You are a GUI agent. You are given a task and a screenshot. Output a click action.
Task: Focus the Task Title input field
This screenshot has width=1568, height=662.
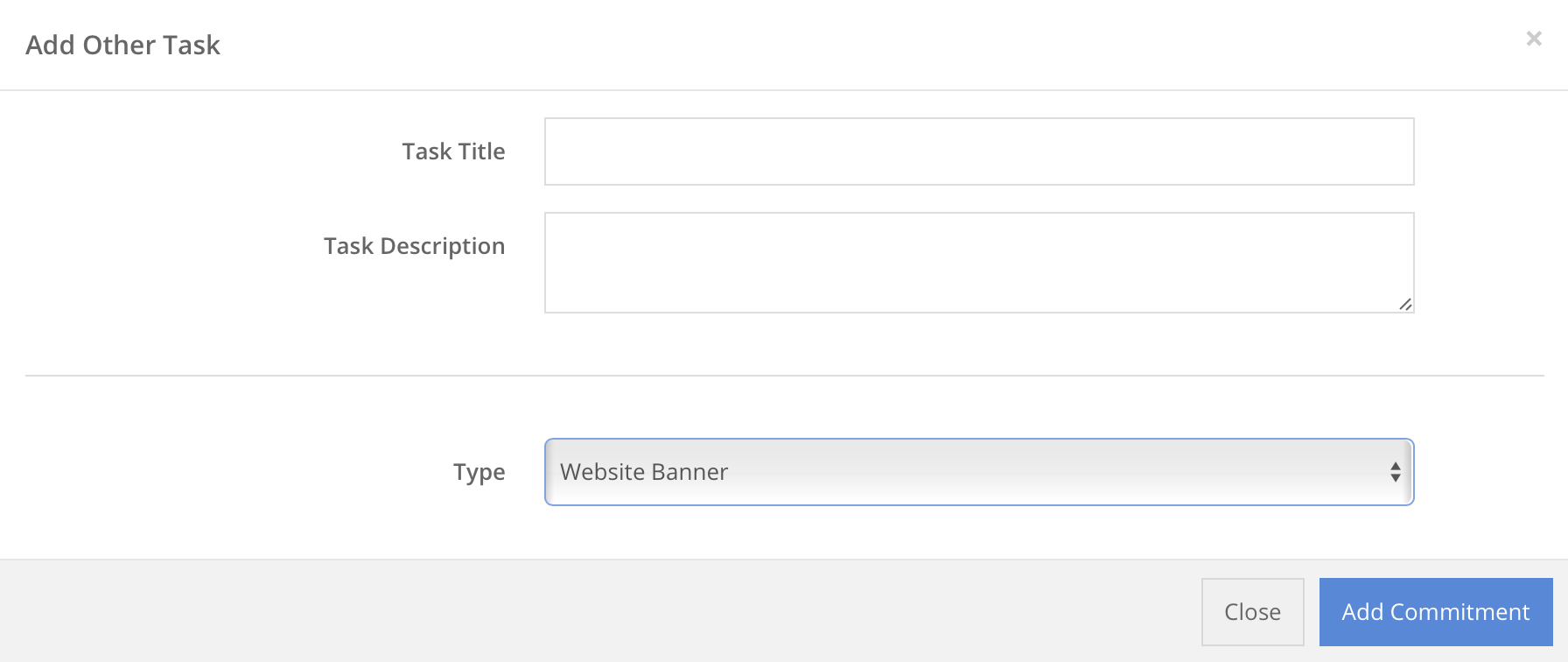click(x=979, y=151)
